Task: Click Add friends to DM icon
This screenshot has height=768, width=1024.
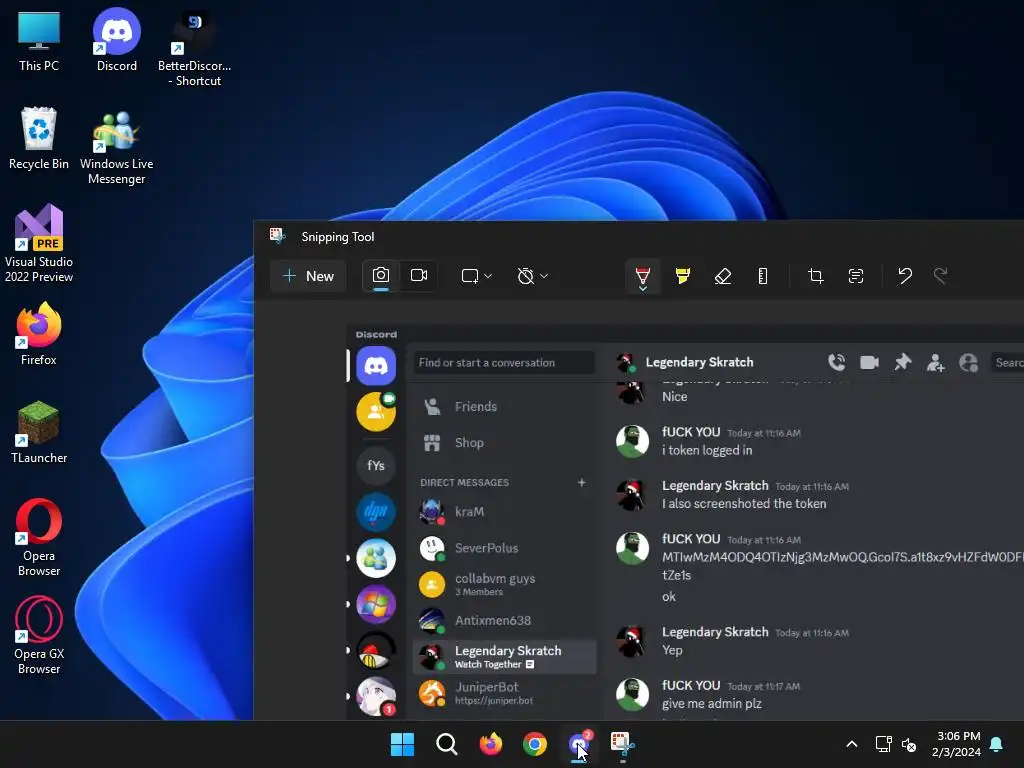Action: 935,362
